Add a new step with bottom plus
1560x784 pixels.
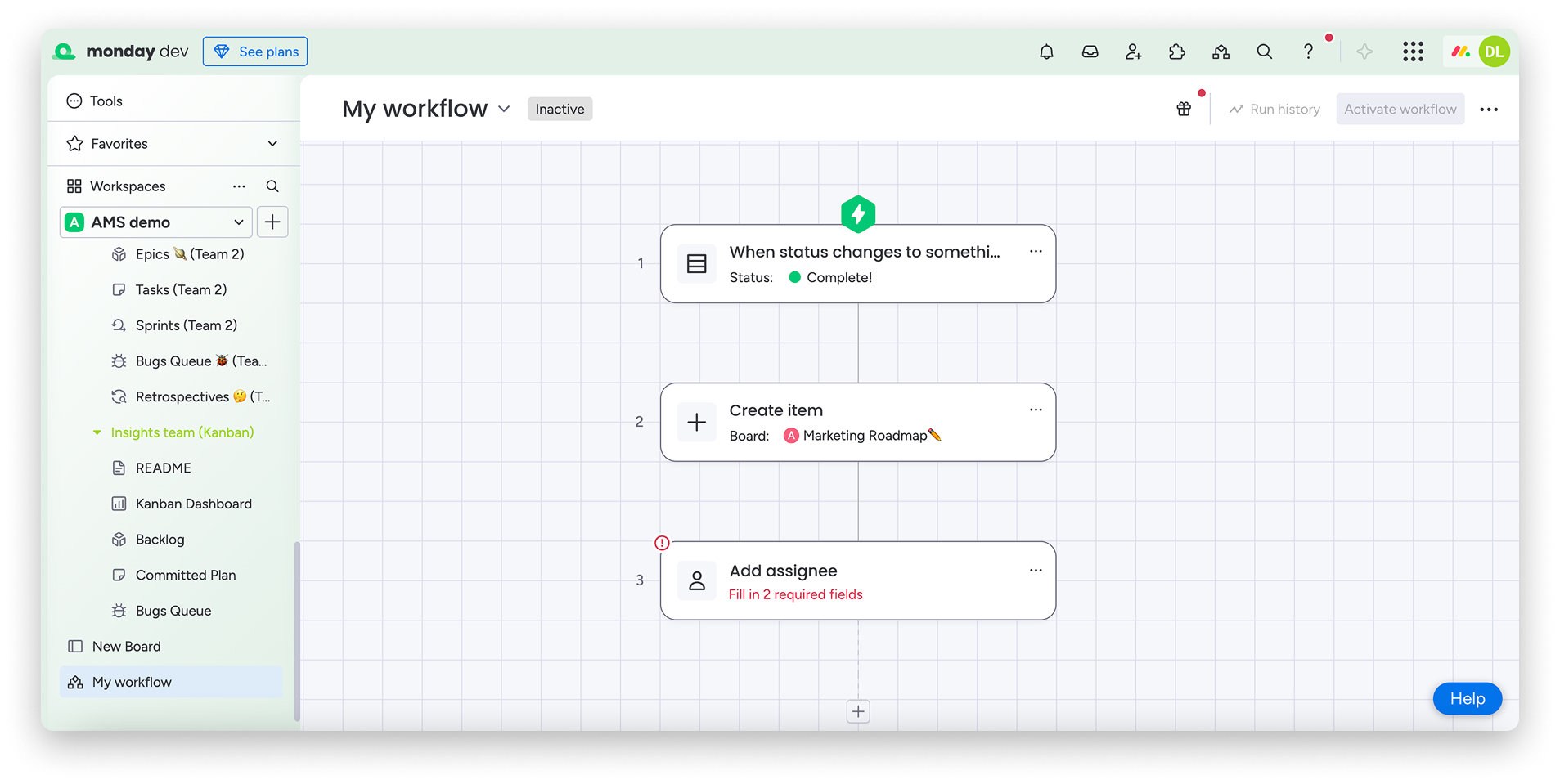pos(858,711)
